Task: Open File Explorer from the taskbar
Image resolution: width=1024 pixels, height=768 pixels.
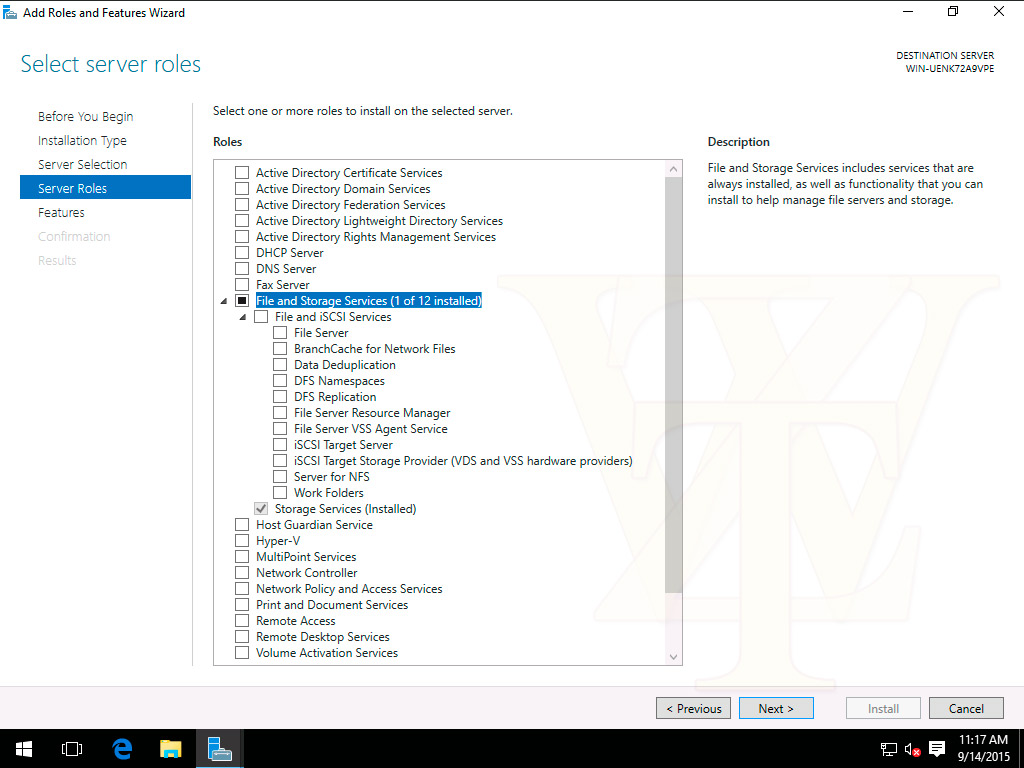Action: [x=171, y=748]
